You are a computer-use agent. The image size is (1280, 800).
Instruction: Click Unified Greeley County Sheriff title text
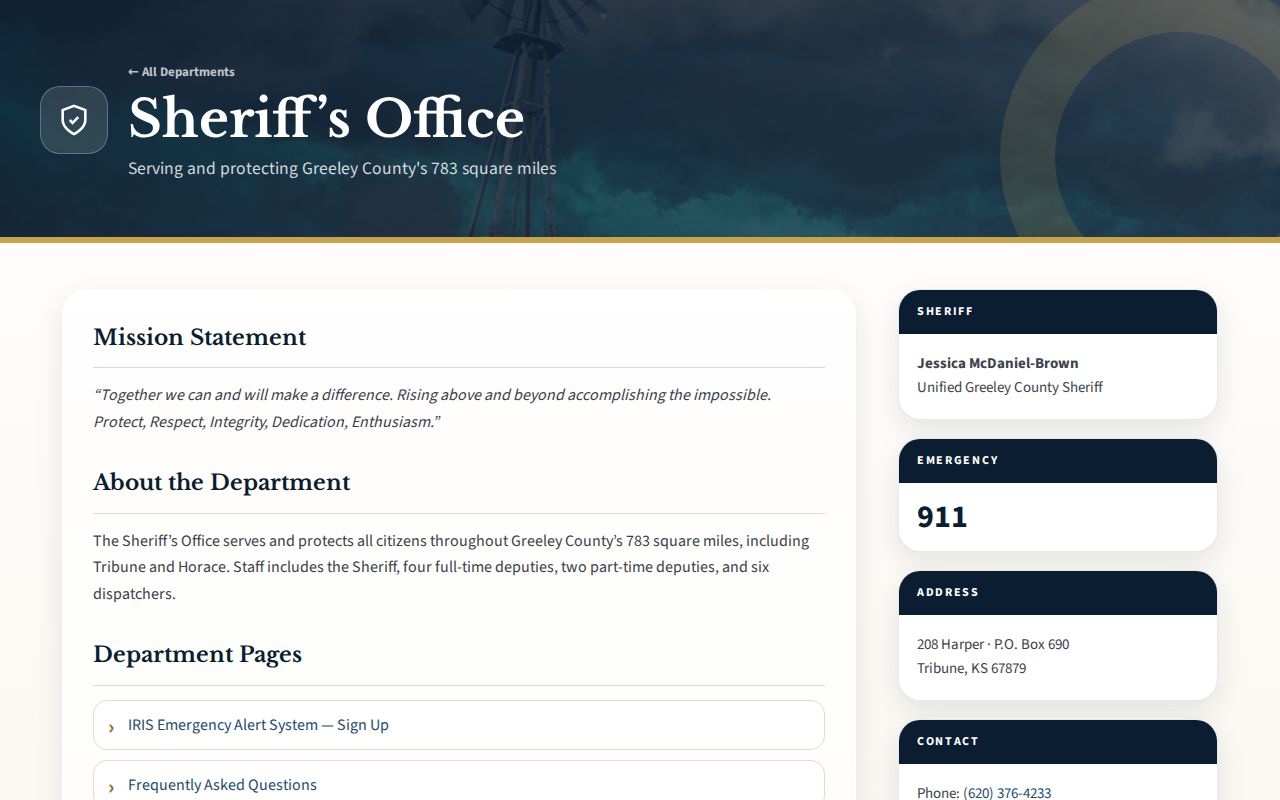point(1010,387)
